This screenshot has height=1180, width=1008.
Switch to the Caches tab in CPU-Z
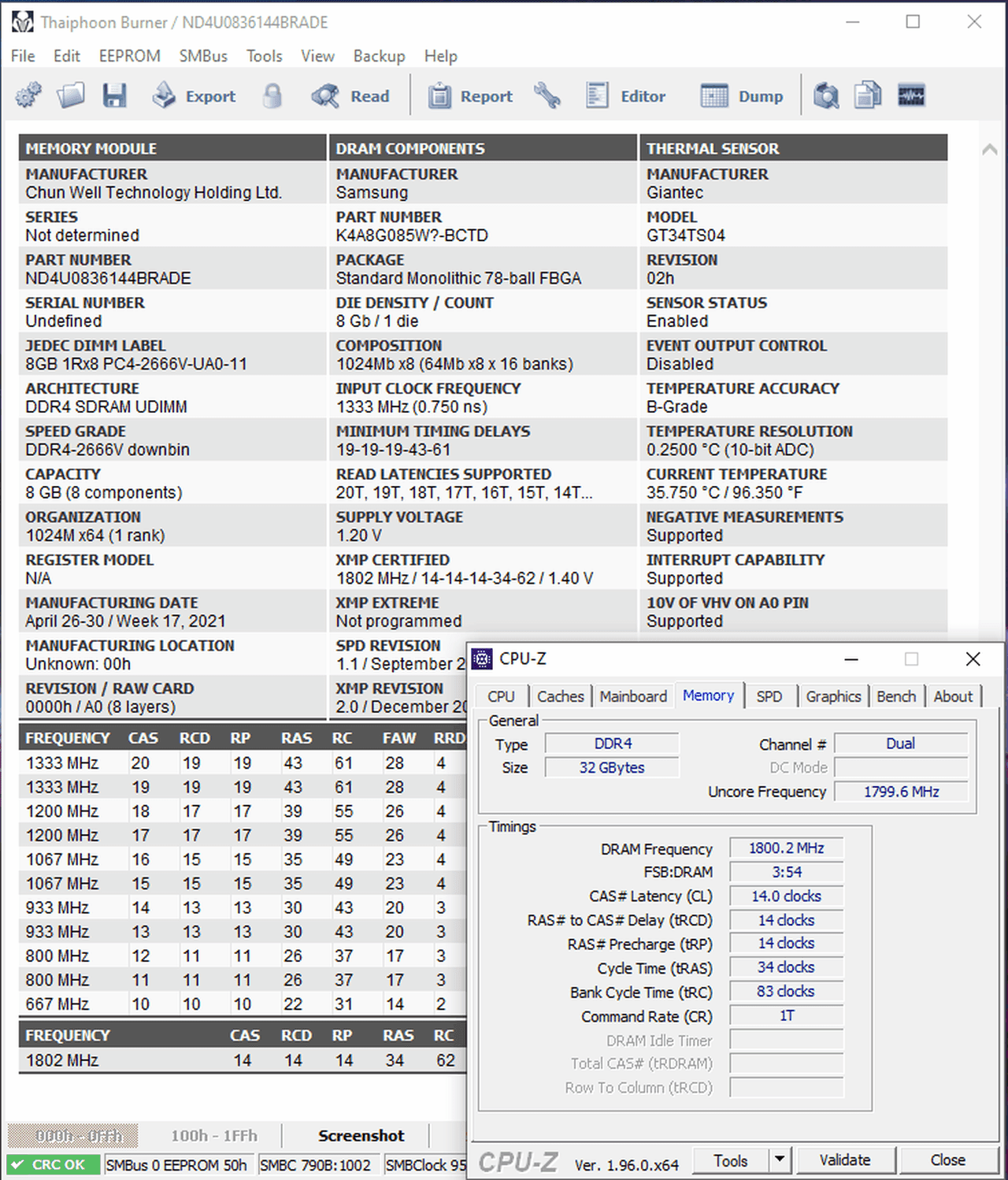560,696
